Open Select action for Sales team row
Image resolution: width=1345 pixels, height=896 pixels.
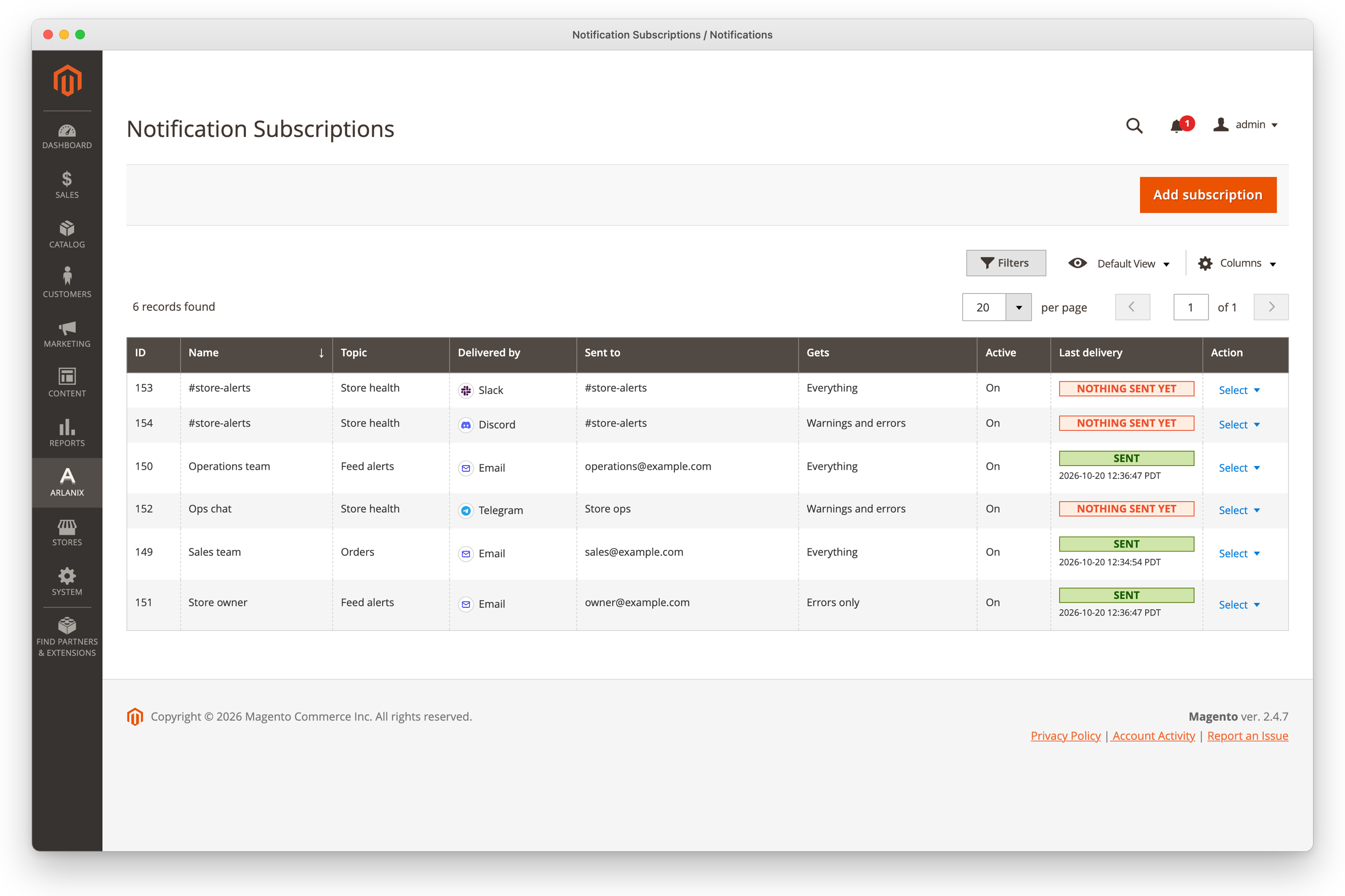(x=1239, y=554)
